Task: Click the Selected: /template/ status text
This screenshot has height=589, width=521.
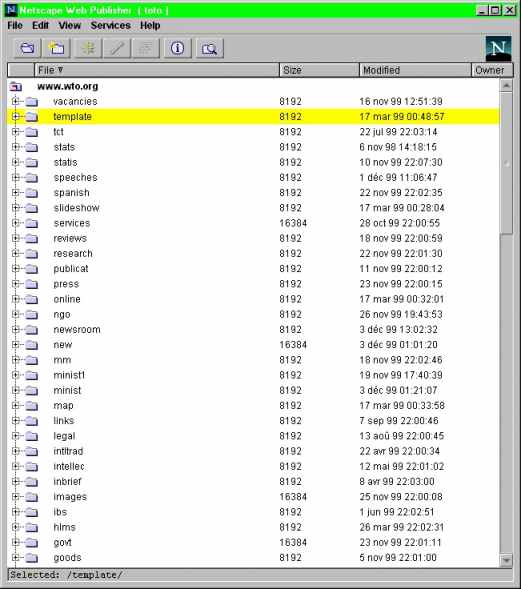Action: pos(66,575)
